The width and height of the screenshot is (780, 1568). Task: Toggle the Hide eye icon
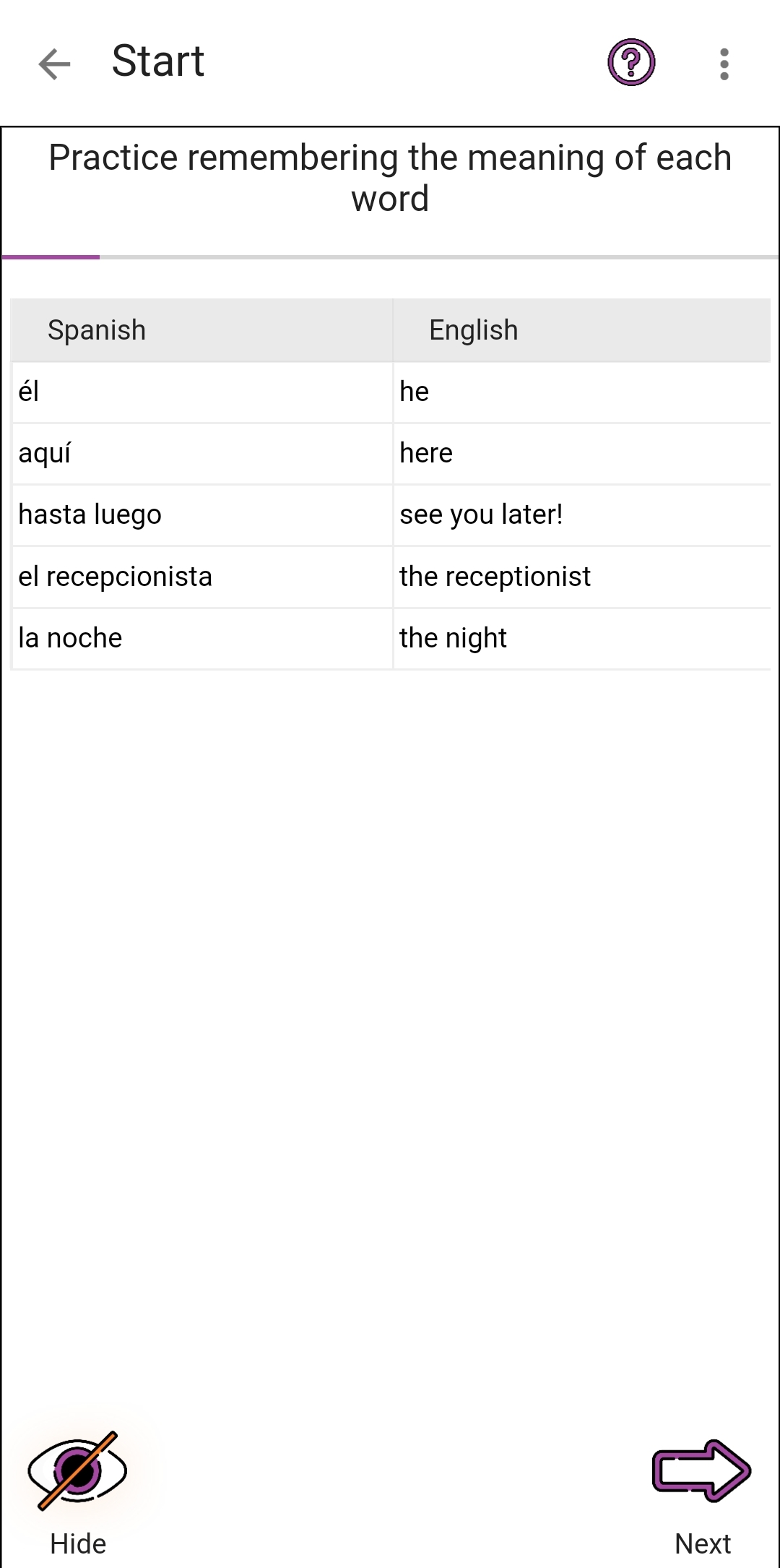coord(77,1470)
